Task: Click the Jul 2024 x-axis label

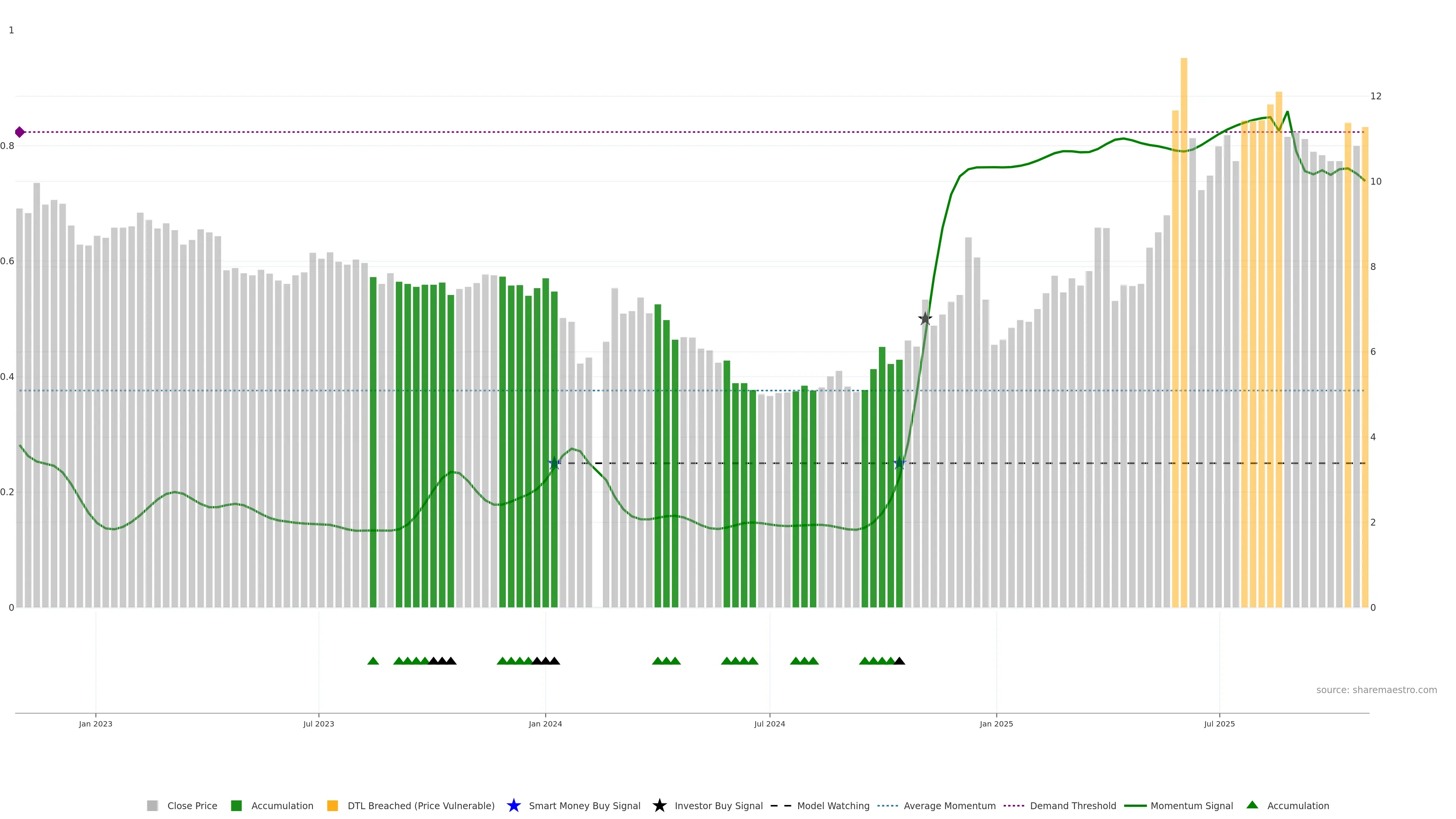Action: point(769,723)
